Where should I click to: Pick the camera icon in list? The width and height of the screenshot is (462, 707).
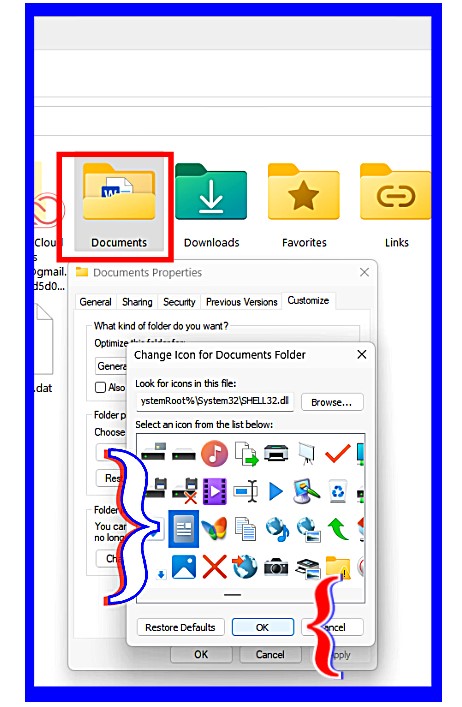(x=276, y=567)
